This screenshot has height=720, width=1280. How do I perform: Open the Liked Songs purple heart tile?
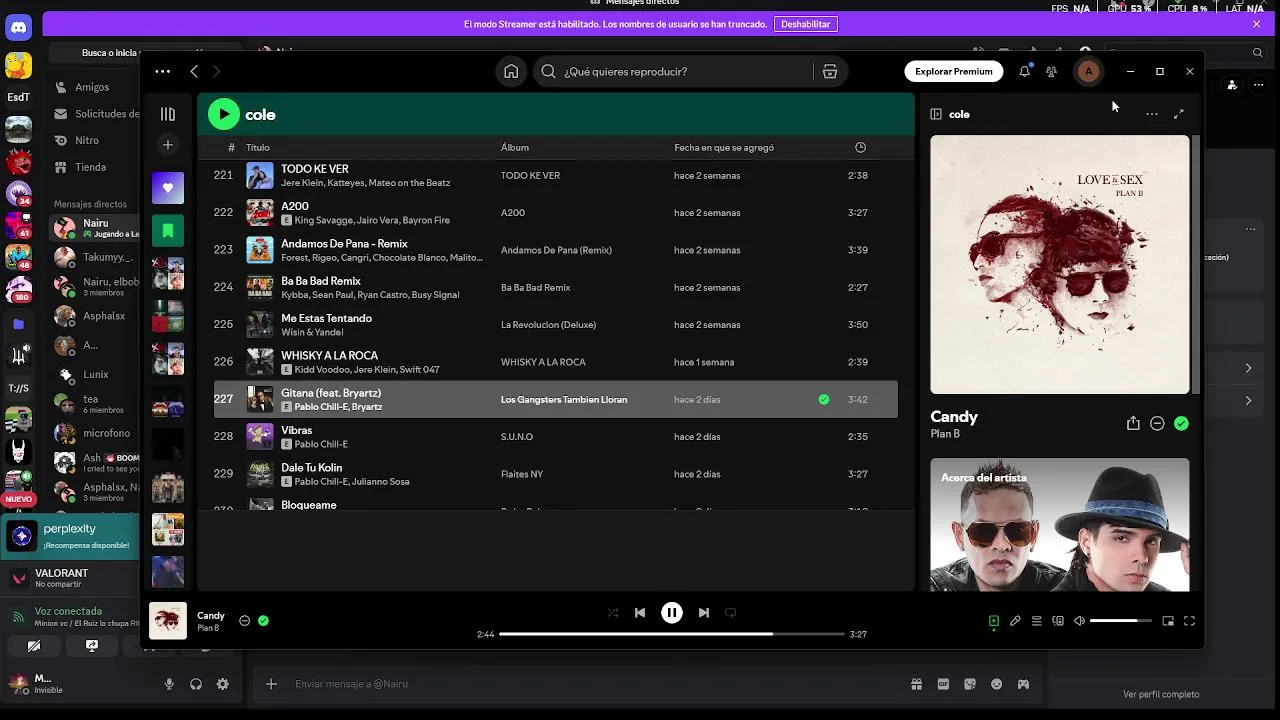click(x=168, y=188)
